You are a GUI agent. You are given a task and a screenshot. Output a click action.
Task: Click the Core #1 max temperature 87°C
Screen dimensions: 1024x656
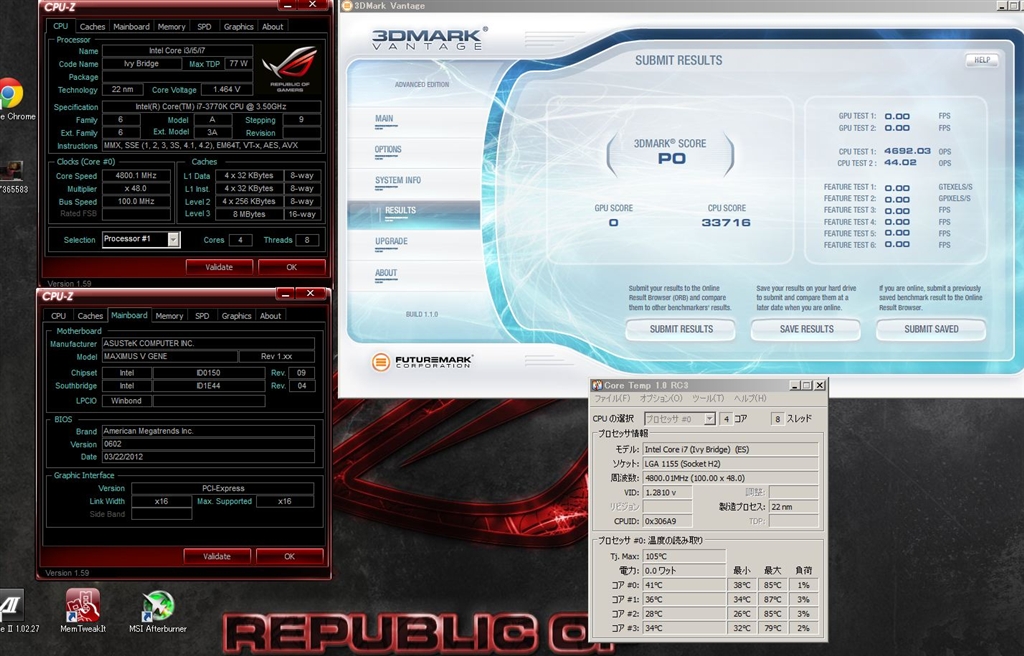pyautogui.click(x=773, y=600)
